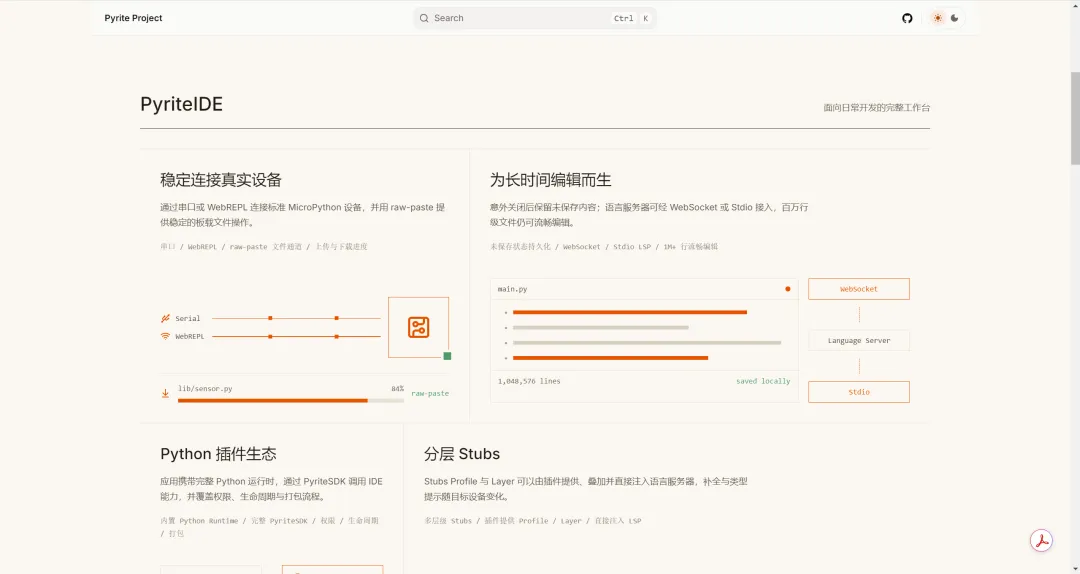
Task: Select the main.py file name
Action: 512,289
